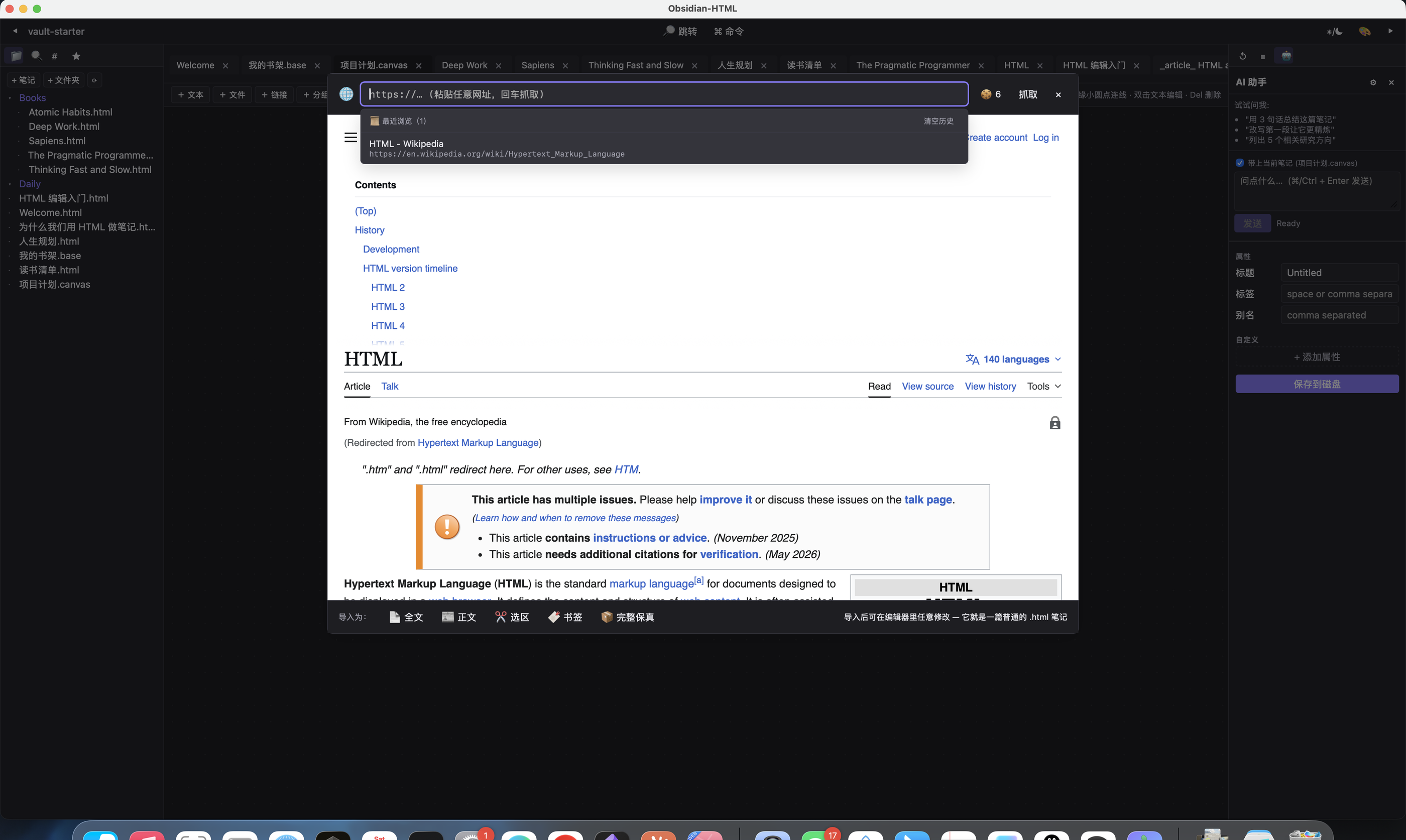Screen dimensions: 1406x840
Task: Click the + 添加属性 add property button
Action: coord(1317,357)
